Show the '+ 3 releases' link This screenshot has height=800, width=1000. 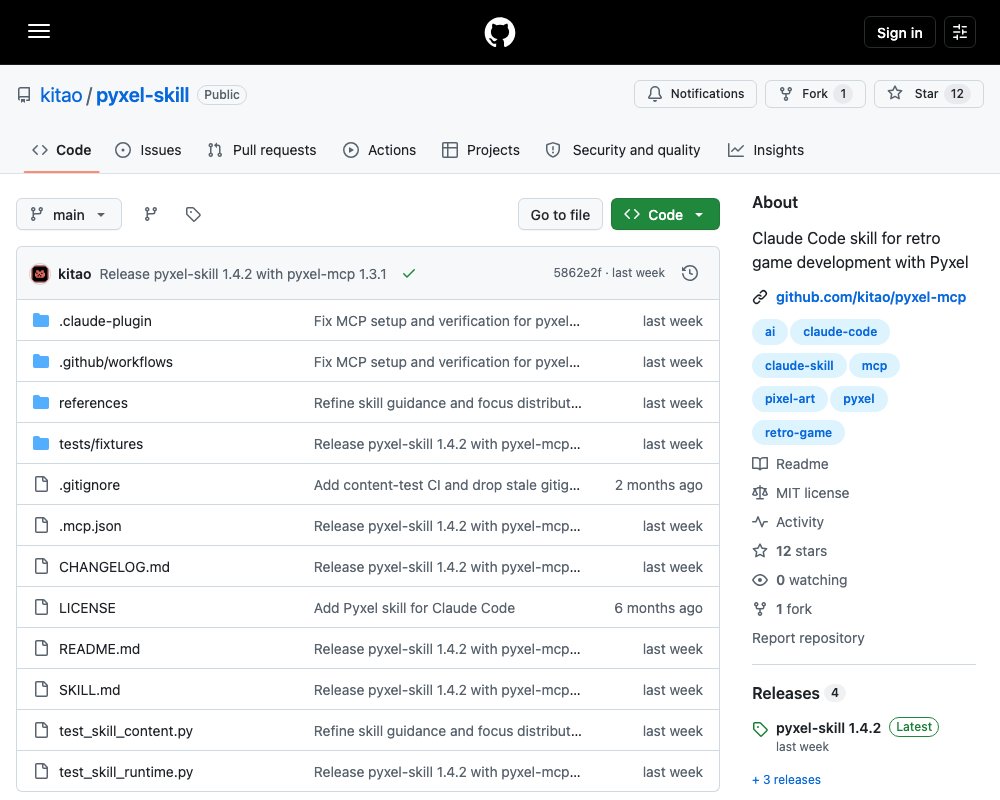click(786, 780)
